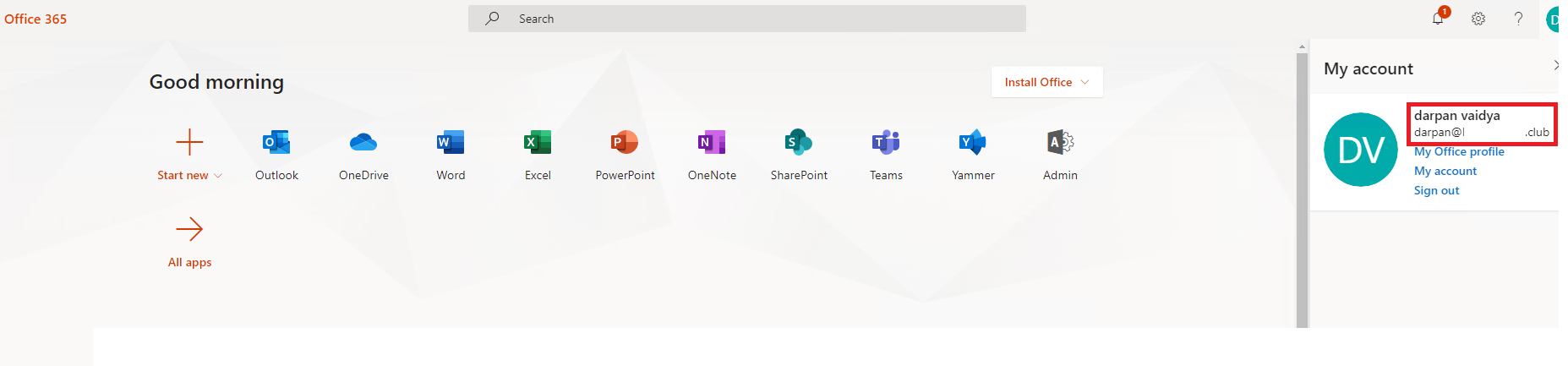Open the settings gear
1568x366 pixels.
tap(1478, 19)
